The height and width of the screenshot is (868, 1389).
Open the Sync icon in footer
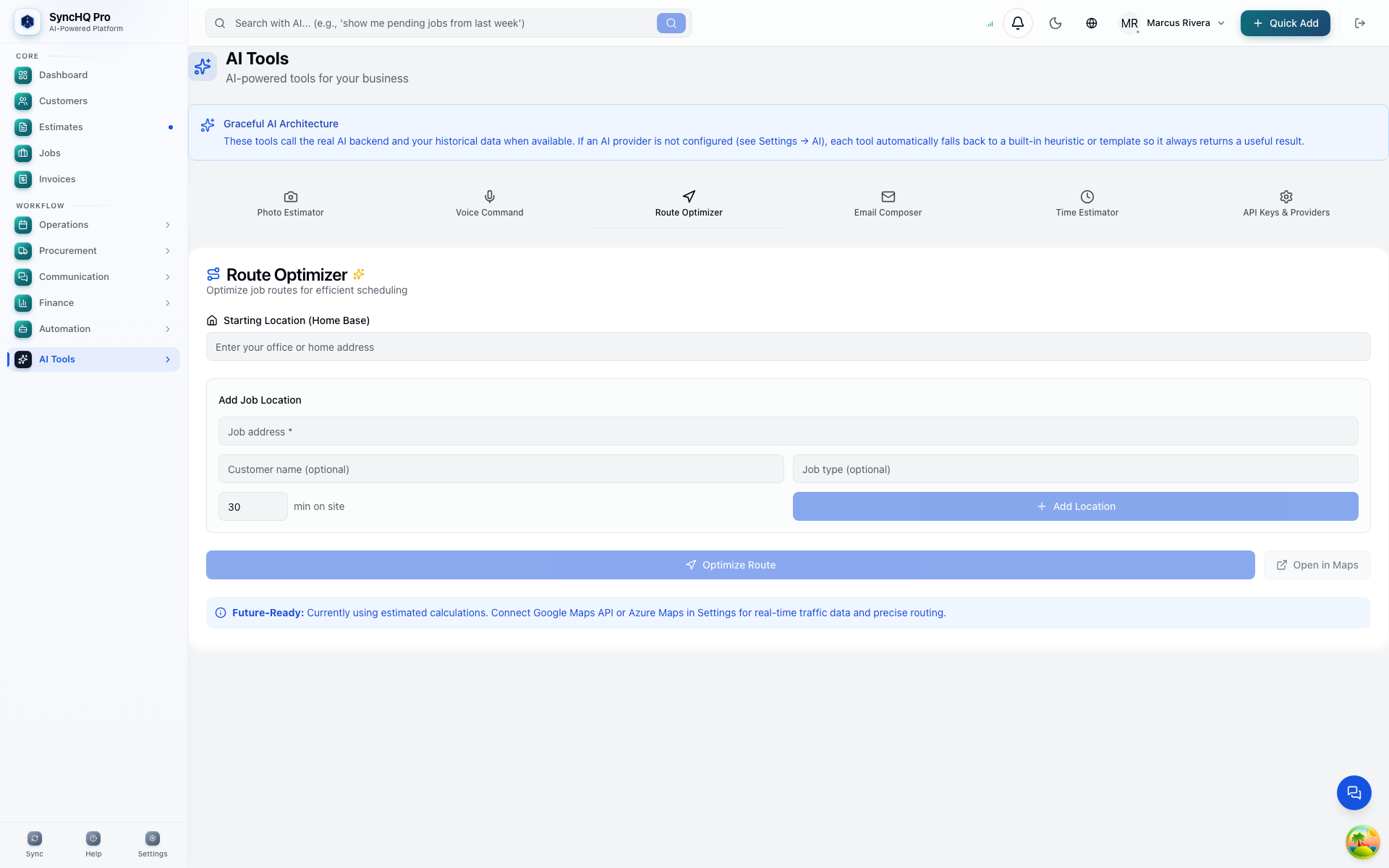coord(35,838)
